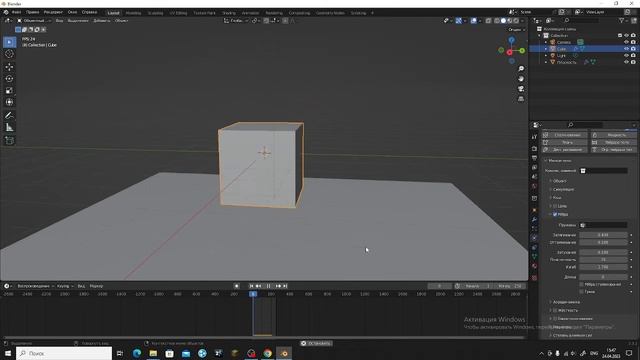Toggle auto-keying record button in timeline
The width and height of the screenshot is (640, 360).
[237, 286]
